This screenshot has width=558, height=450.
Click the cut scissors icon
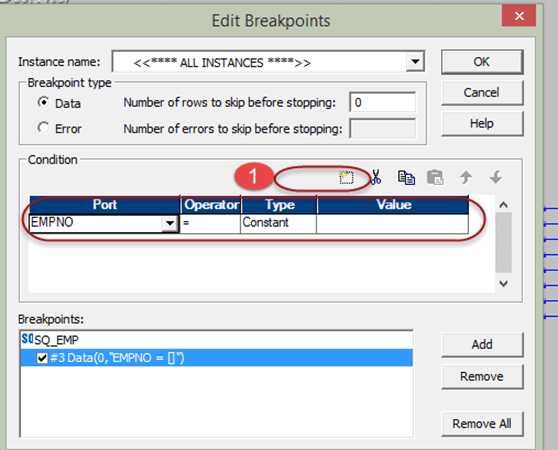click(375, 177)
